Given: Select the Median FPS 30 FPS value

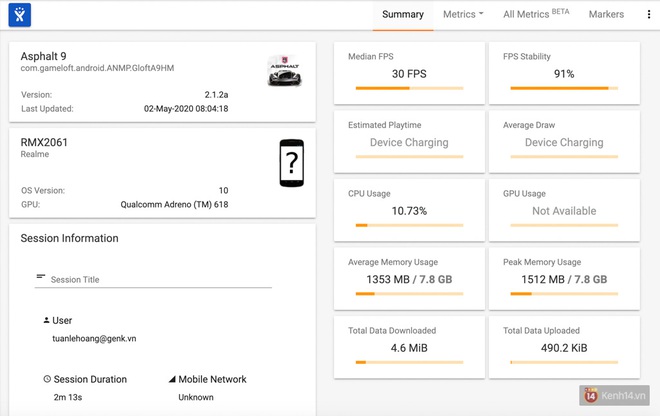Looking at the screenshot, I should 409,74.
